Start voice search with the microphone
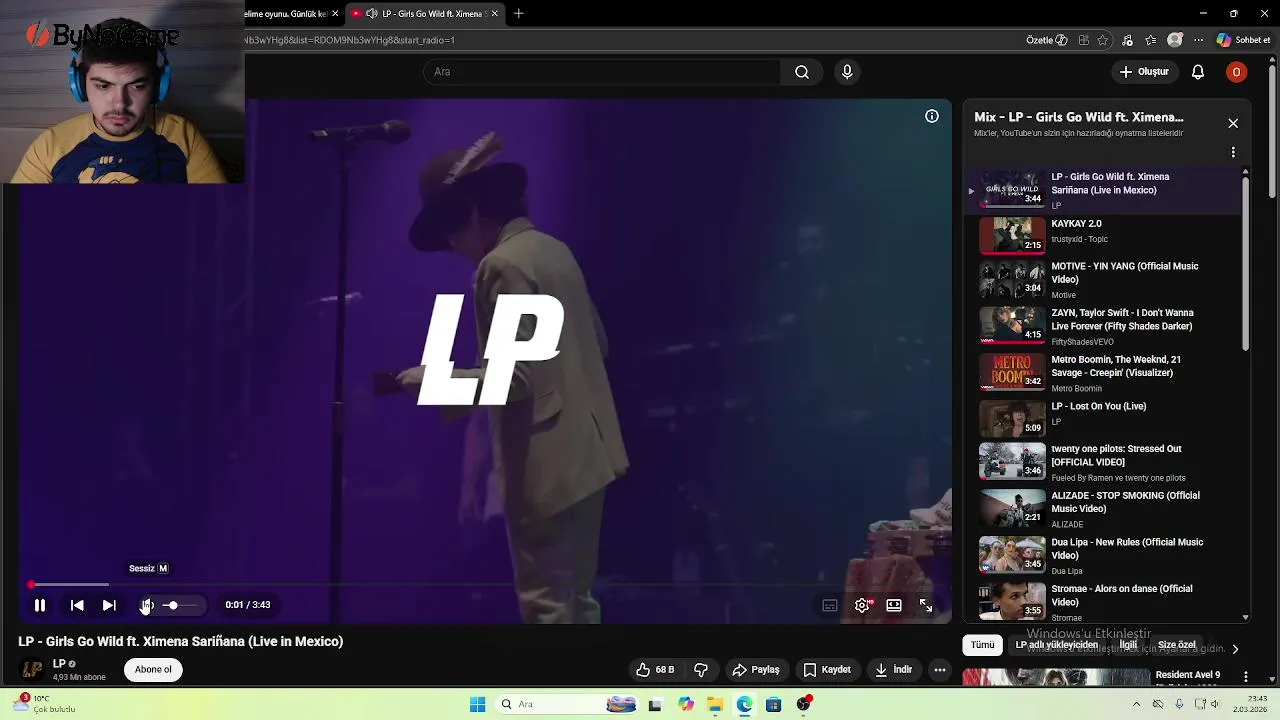1280x720 pixels. click(847, 72)
